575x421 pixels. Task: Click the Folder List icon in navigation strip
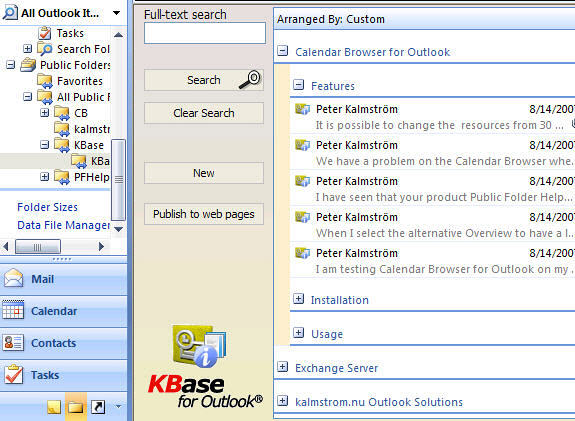coord(76,407)
